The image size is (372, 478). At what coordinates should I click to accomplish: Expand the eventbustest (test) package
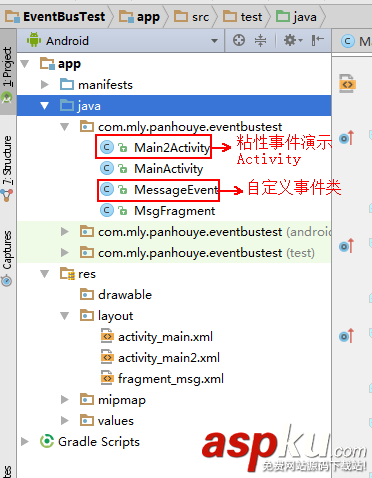(65, 253)
